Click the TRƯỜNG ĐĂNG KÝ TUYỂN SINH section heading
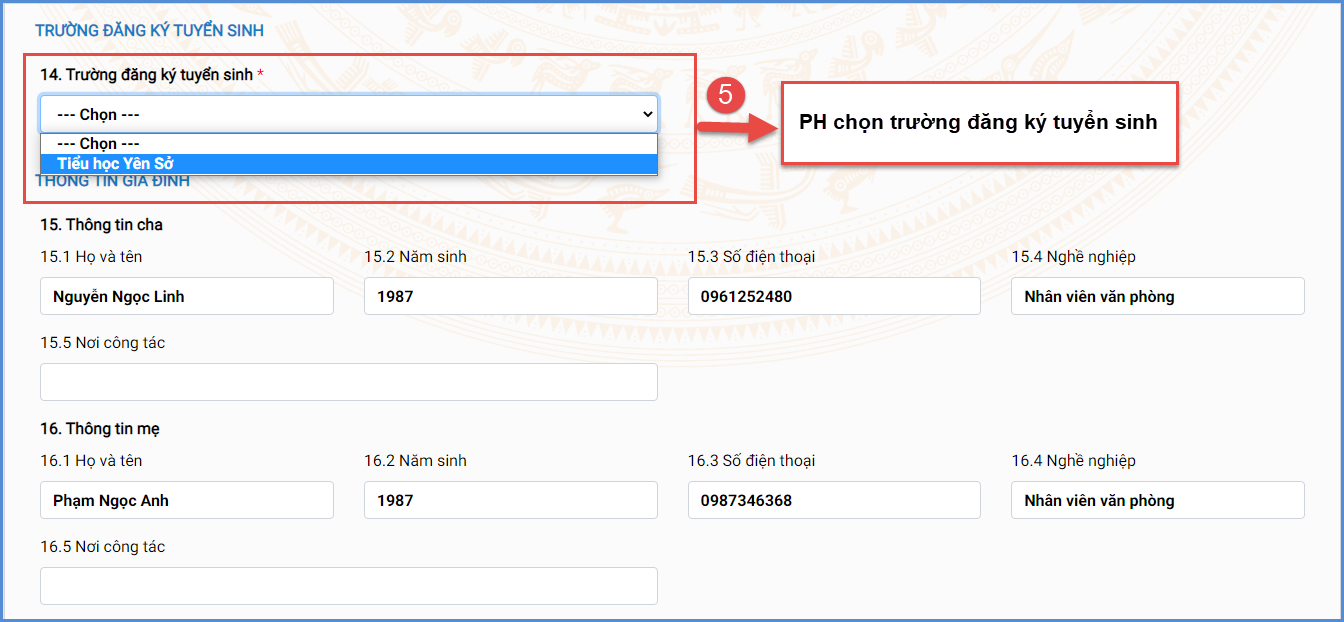 coord(149,31)
